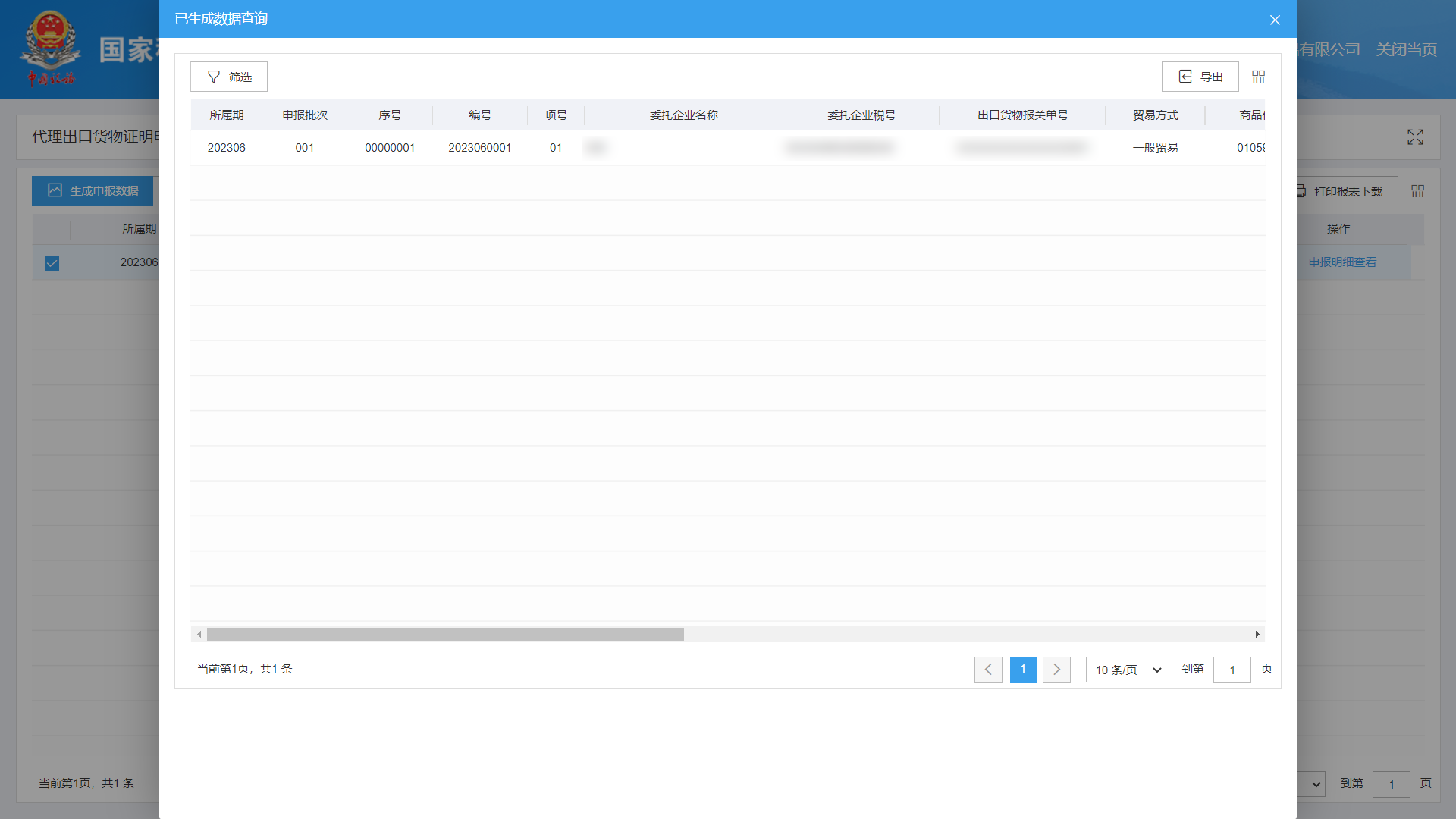
Task: Click the 所属期 column header in the dialog
Action: click(226, 115)
